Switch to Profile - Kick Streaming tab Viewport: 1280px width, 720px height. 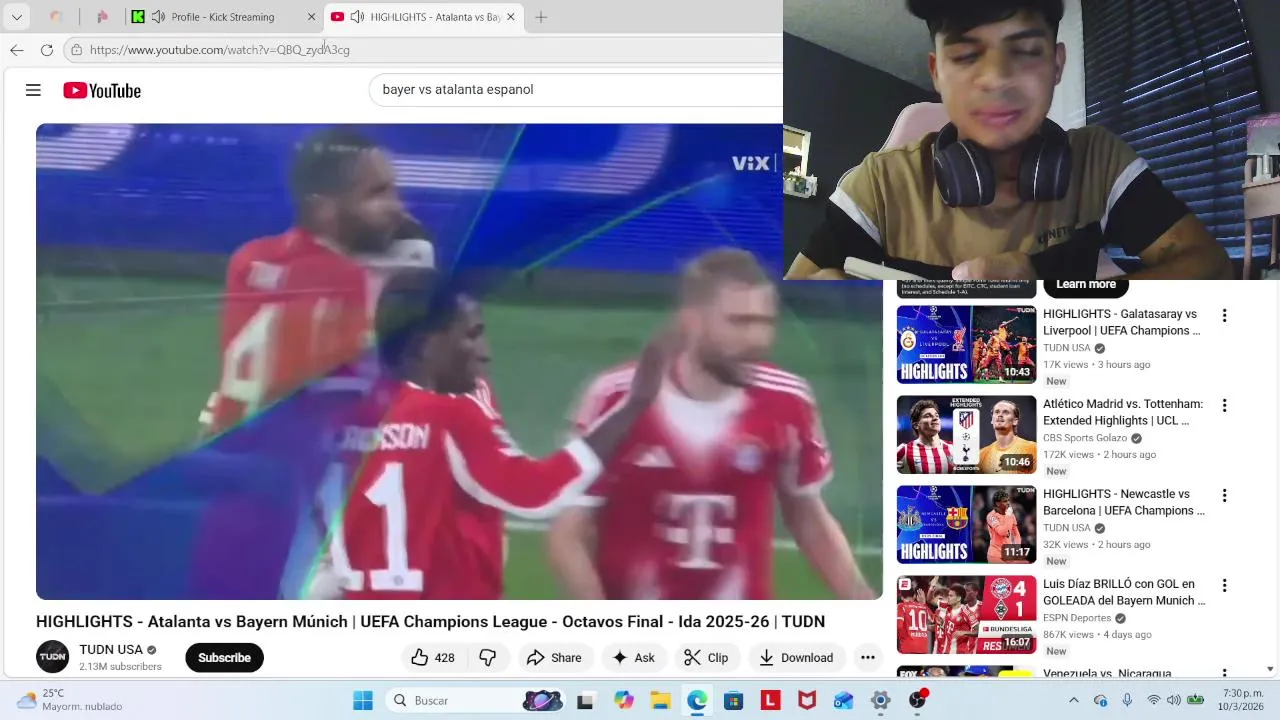pos(223,17)
